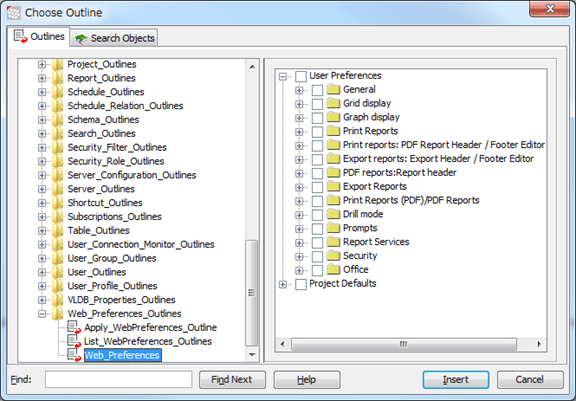576x401 pixels.
Task: Enable the Grid display checkbox
Action: 317,104
